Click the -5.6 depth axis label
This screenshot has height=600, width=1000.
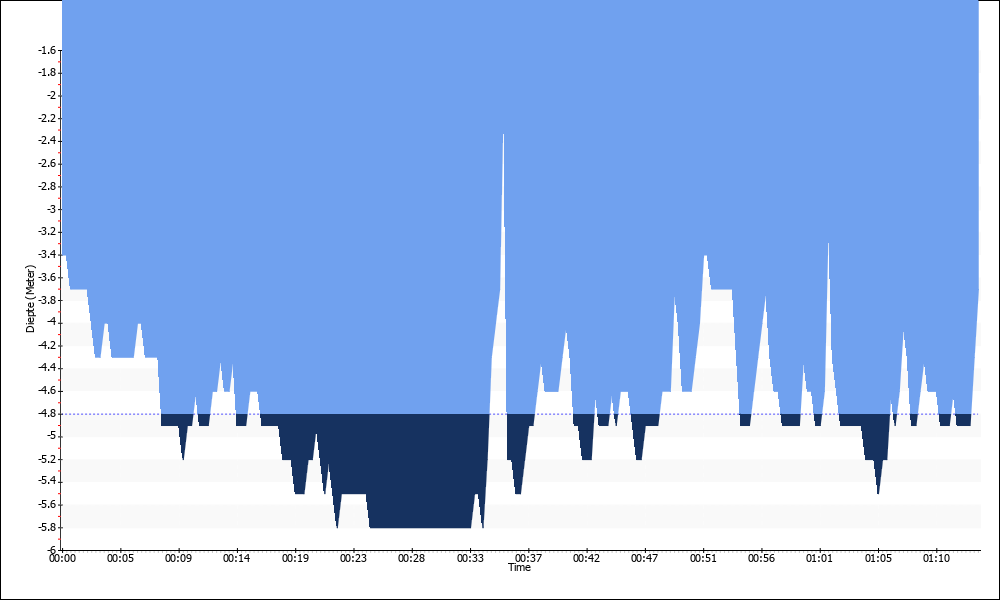click(x=48, y=504)
